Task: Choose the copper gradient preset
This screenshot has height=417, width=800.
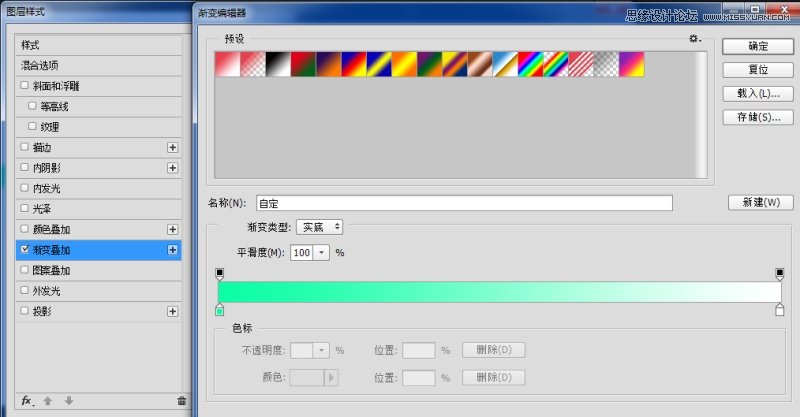Action: tap(480, 64)
